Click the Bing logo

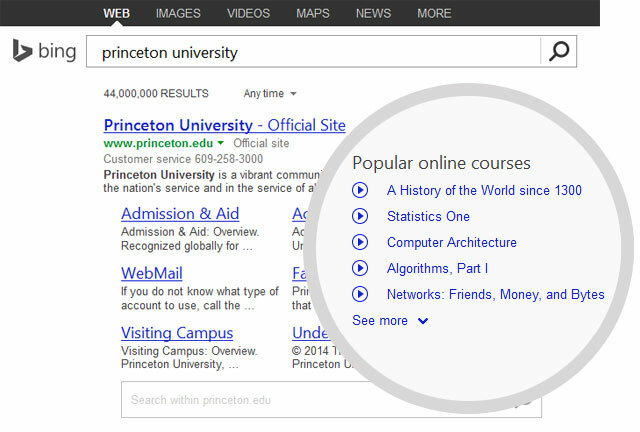pos(44,51)
